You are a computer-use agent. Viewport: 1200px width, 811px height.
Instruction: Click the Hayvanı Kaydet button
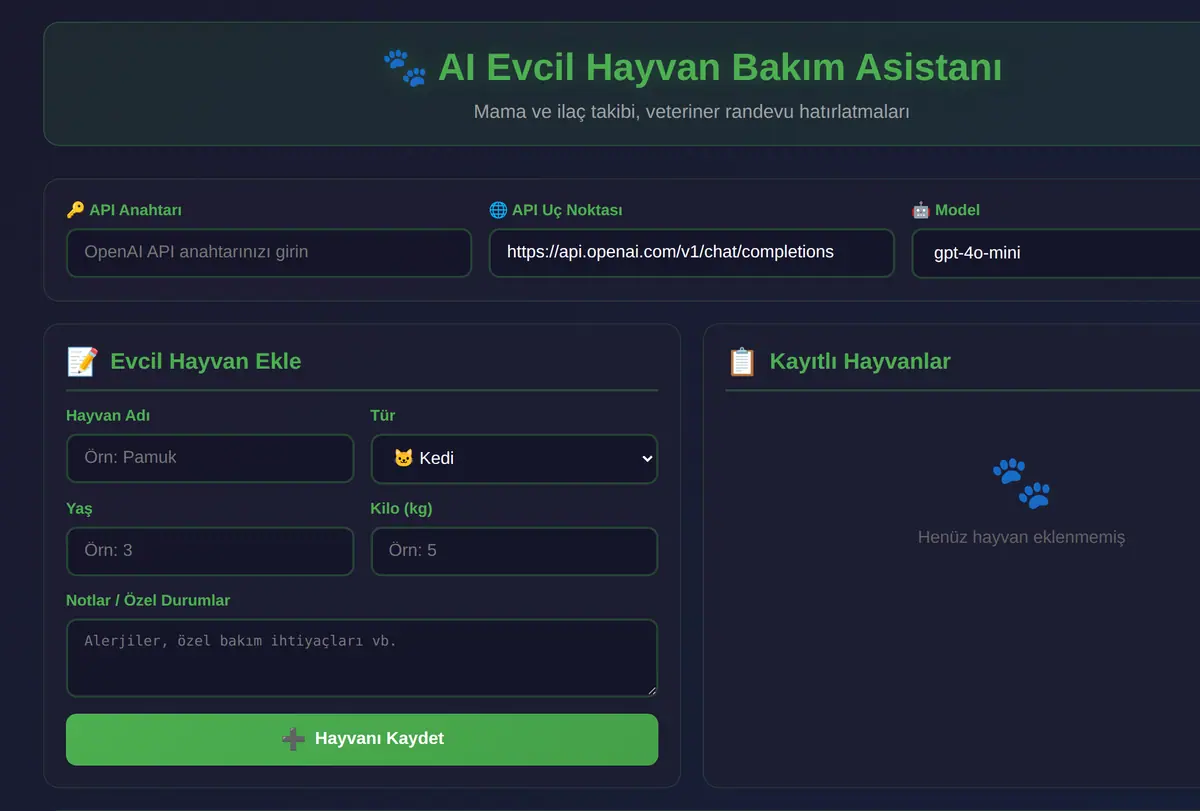tap(362, 739)
